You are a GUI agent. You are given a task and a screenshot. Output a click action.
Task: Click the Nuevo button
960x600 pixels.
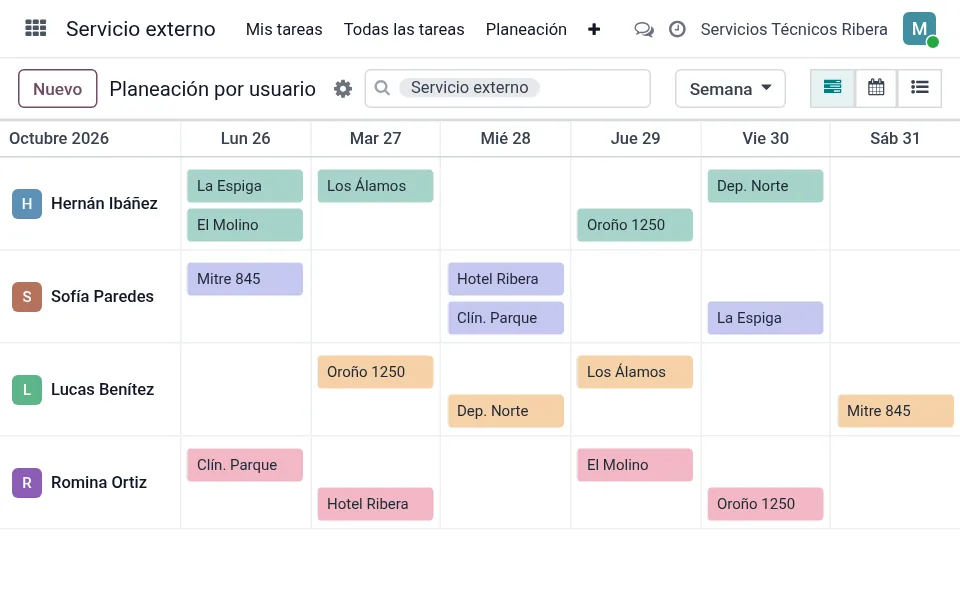(x=58, y=89)
